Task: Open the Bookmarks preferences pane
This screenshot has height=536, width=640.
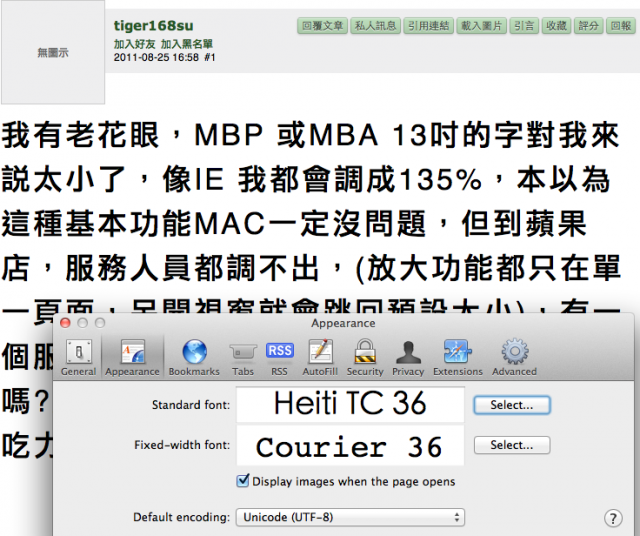Action: pyautogui.click(x=194, y=357)
